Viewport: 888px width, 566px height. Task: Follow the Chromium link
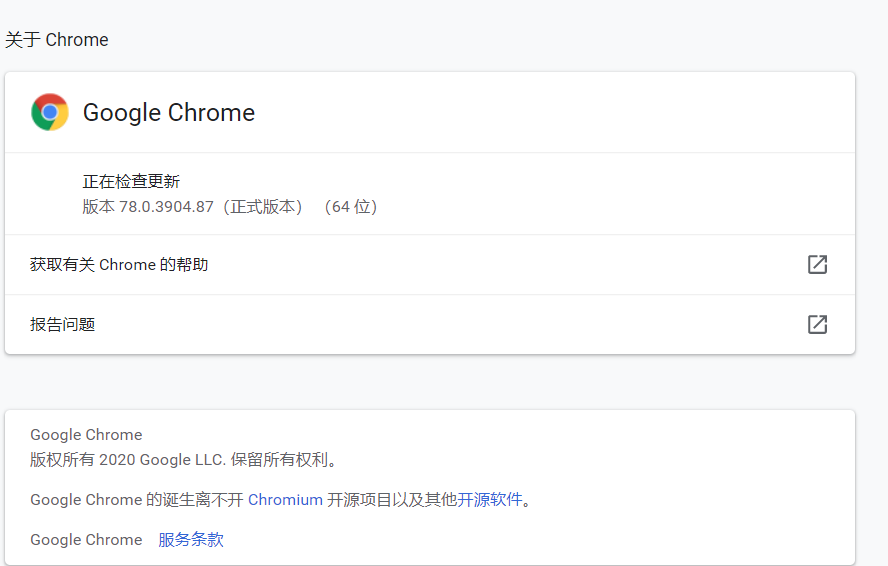pos(285,500)
